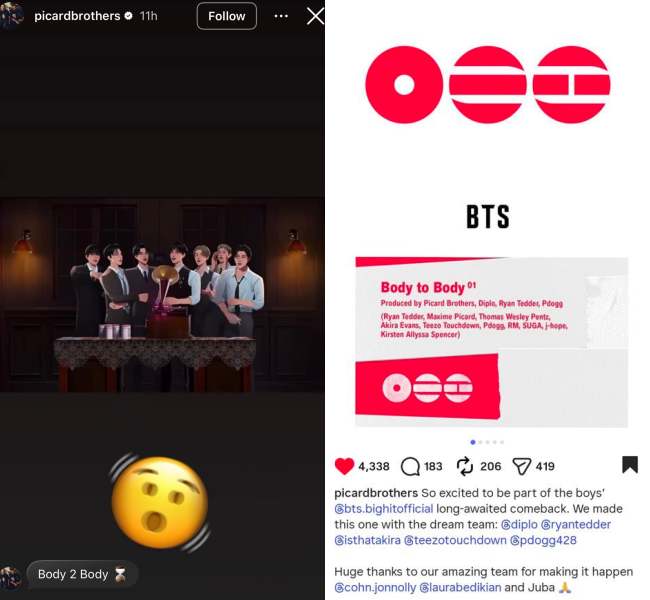Open picardbrothers username in story header
The width and height of the screenshot is (650, 600).
click(x=77, y=16)
